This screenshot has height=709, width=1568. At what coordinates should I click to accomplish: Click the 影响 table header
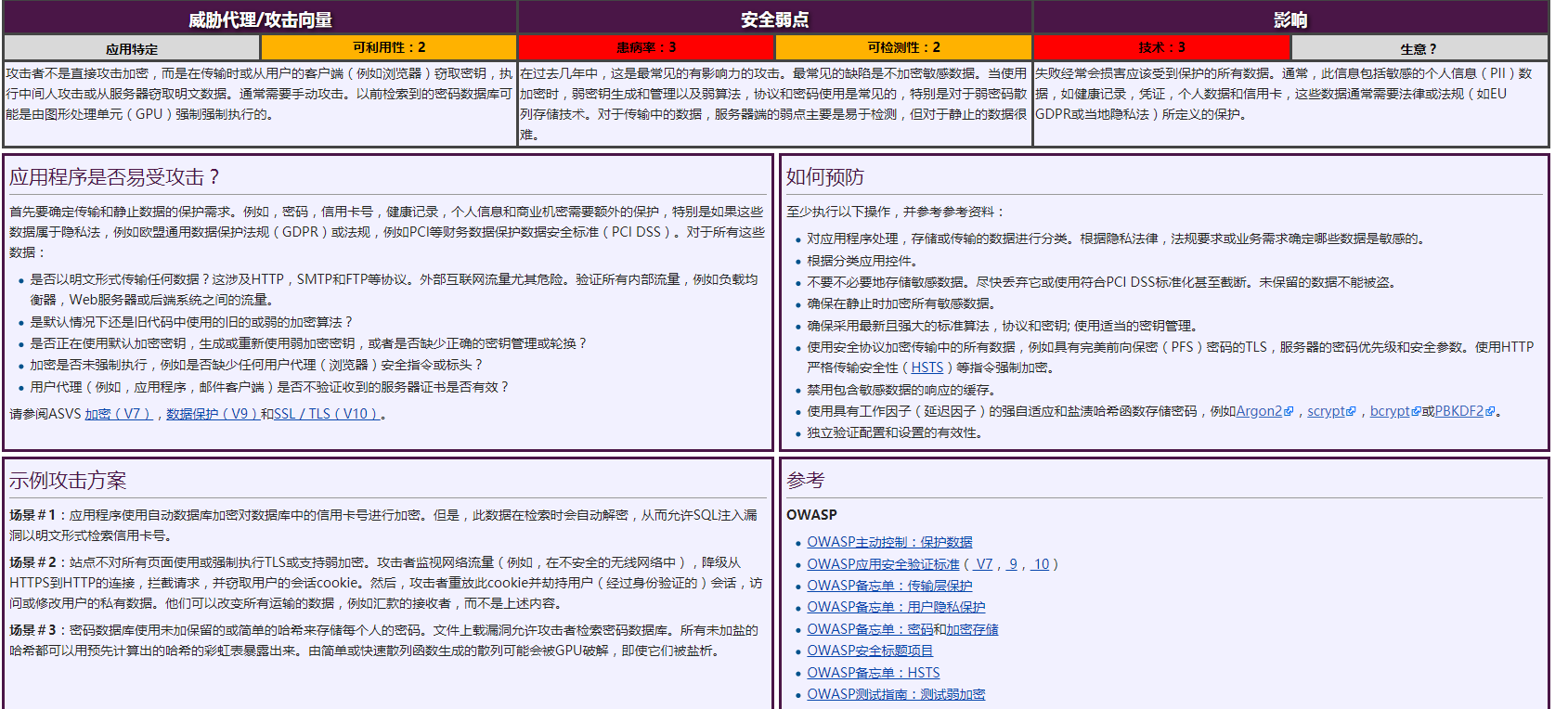[x=1290, y=19]
